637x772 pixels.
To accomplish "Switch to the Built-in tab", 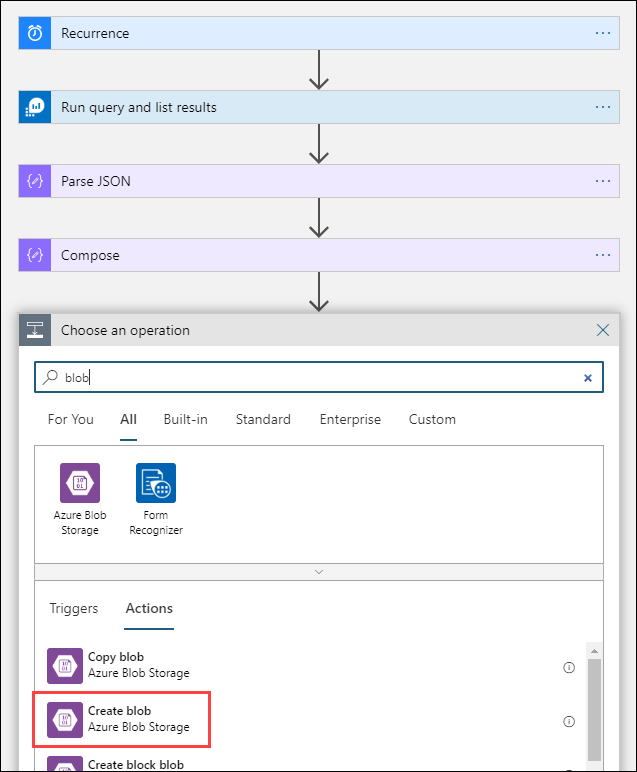I will [x=185, y=420].
